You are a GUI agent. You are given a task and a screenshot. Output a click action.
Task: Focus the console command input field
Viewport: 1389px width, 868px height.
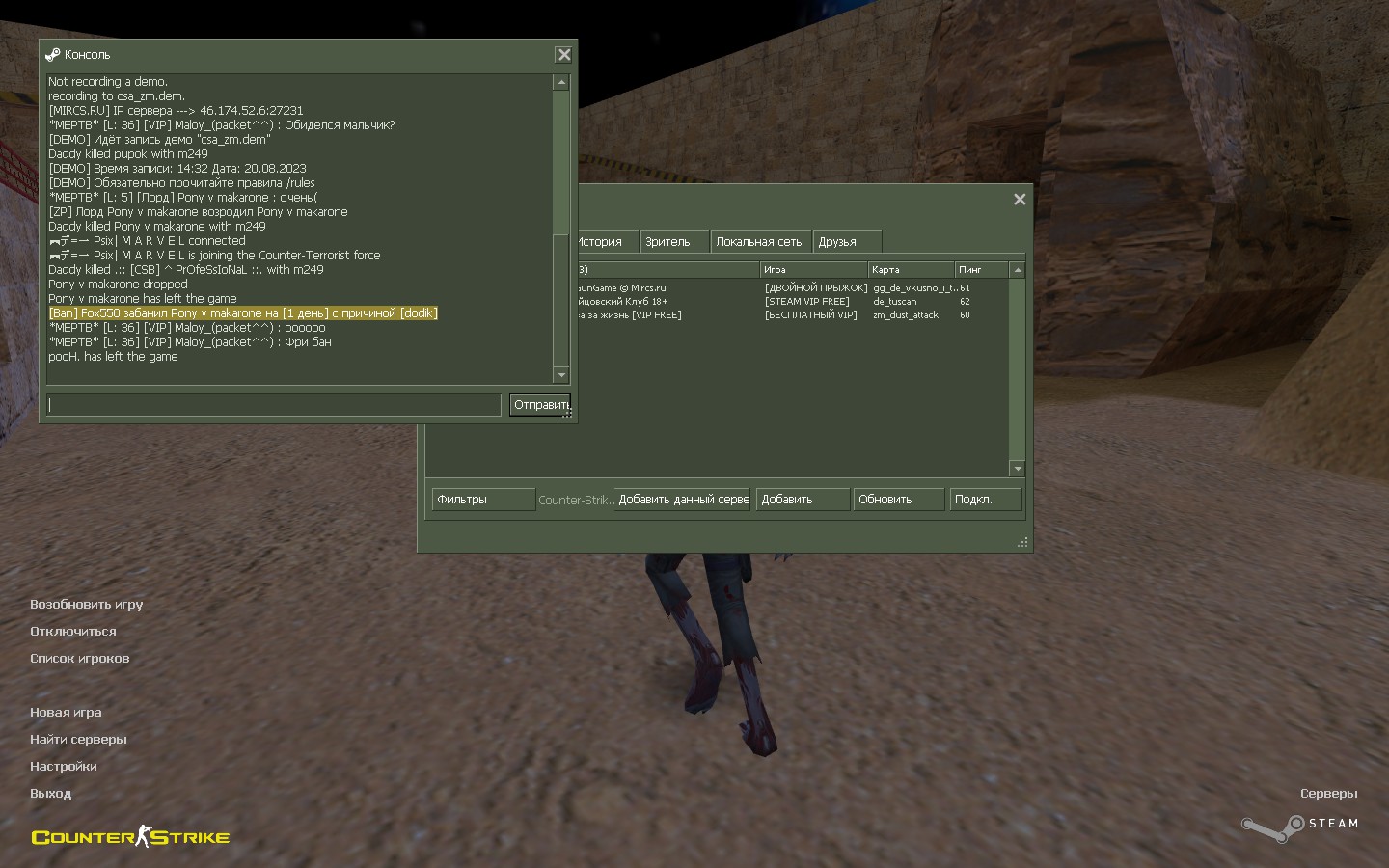pyautogui.click(x=274, y=405)
